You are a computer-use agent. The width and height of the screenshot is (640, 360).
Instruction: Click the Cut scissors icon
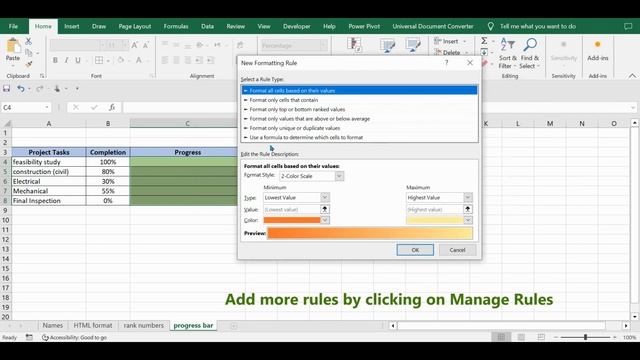point(28,41)
